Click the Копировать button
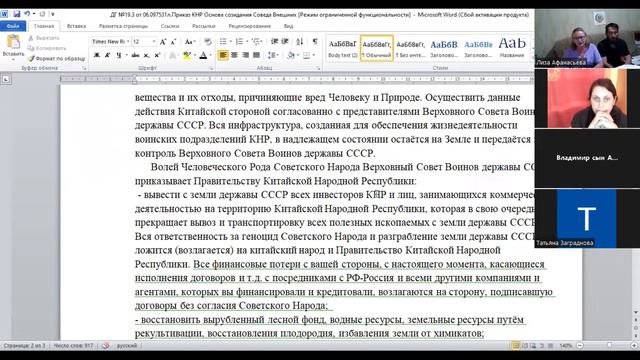The height and width of the screenshot is (360, 640). coord(47,48)
